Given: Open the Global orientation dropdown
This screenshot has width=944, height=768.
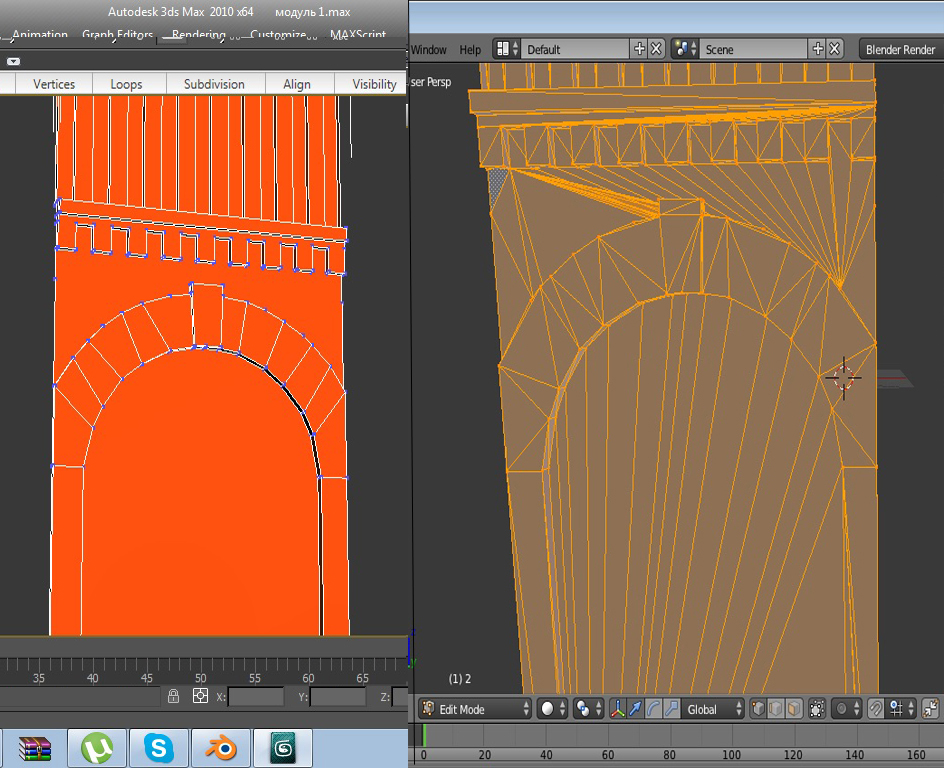Looking at the screenshot, I should click(x=711, y=709).
